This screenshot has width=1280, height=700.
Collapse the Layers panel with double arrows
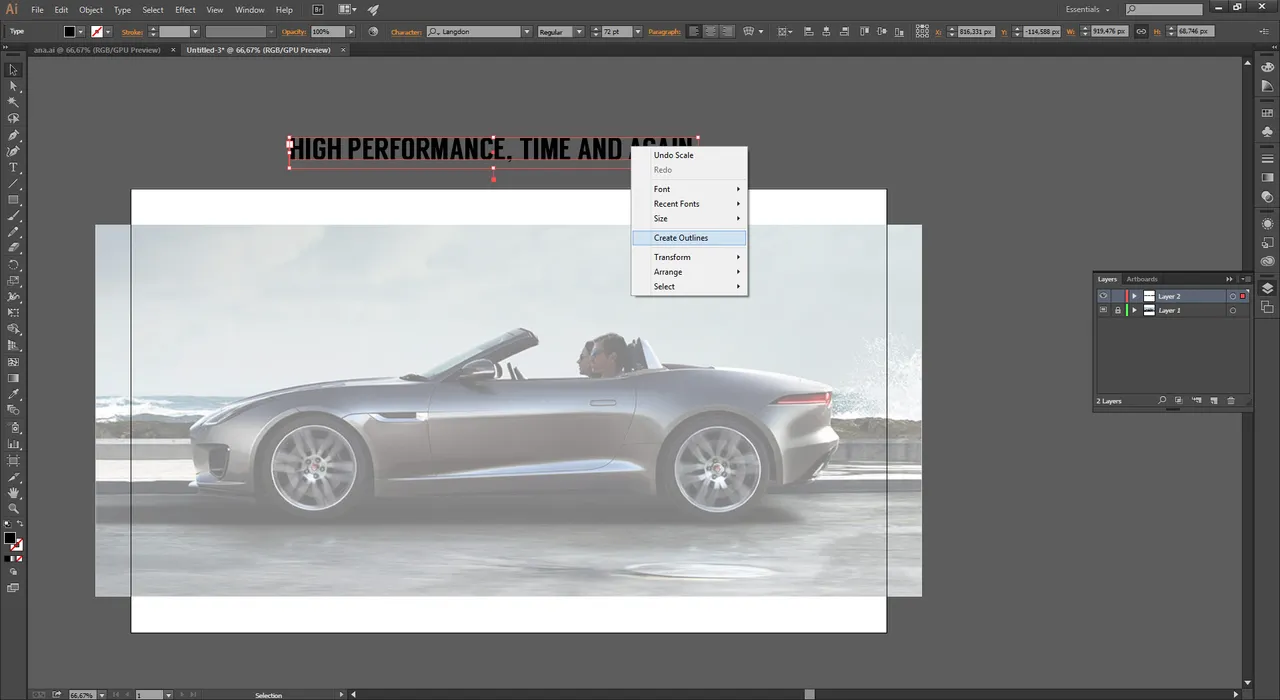point(1230,279)
